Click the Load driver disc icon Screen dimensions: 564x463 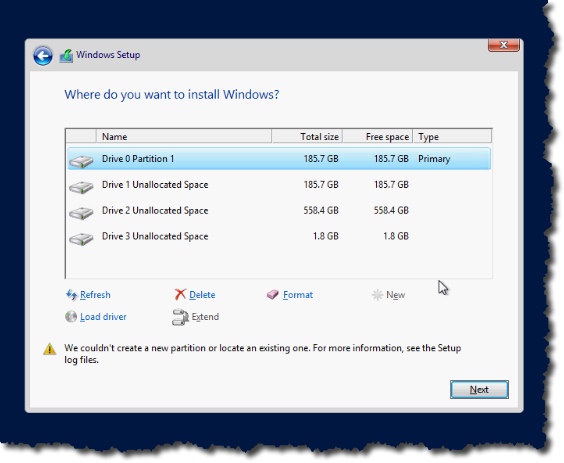(x=71, y=317)
